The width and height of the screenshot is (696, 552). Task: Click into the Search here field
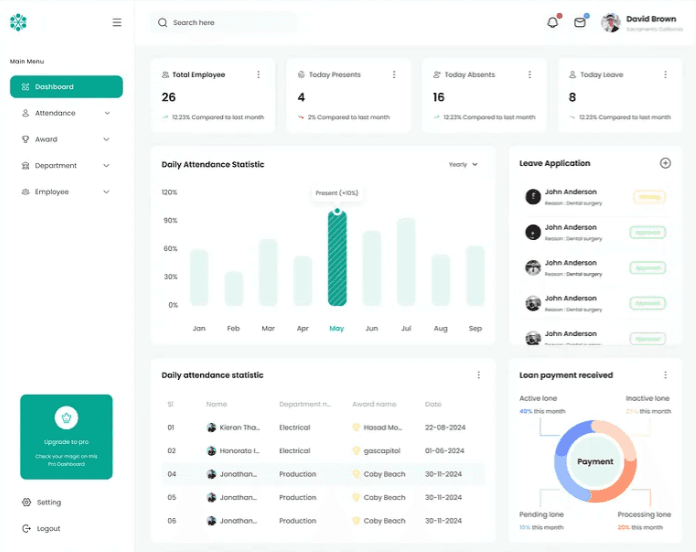224,22
